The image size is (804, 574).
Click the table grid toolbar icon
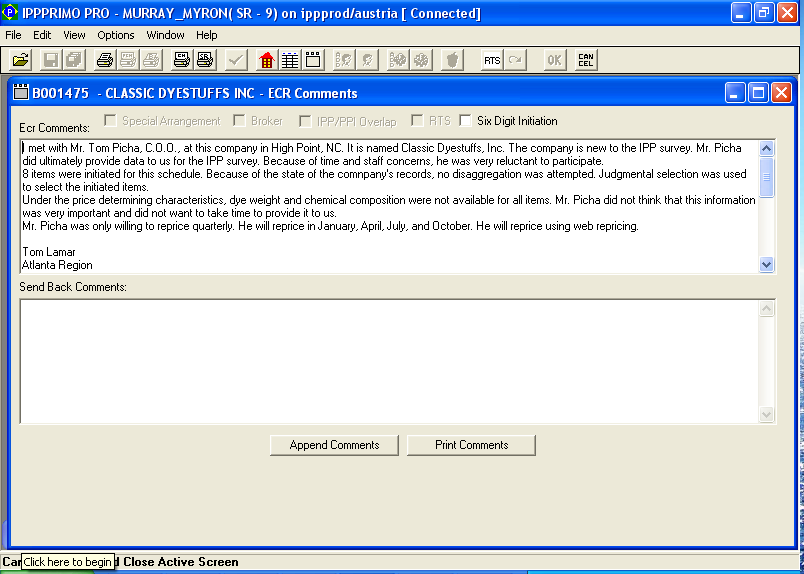click(x=290, y=60)
